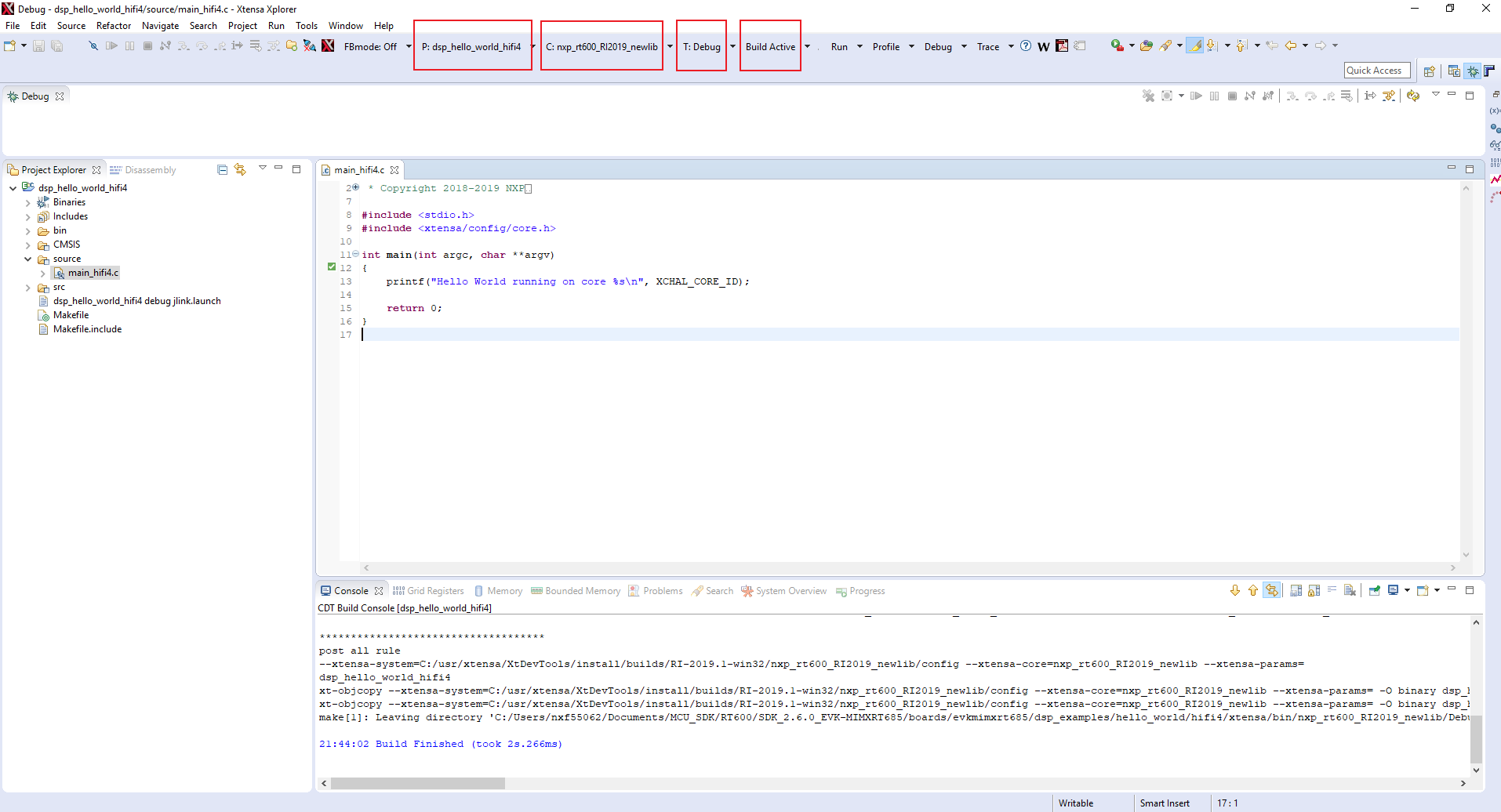
Task: Open the Refactor menu
Action: (114, 26)
